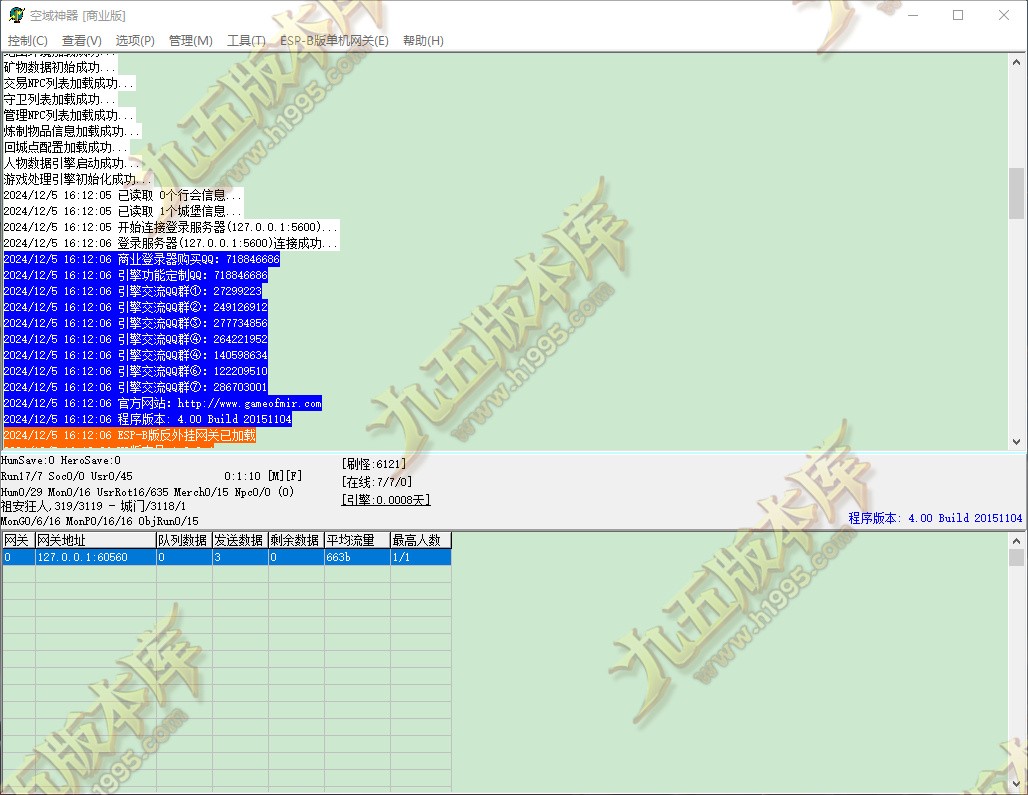Click log line 守卫列表加载成功

[x=60, y=100]
